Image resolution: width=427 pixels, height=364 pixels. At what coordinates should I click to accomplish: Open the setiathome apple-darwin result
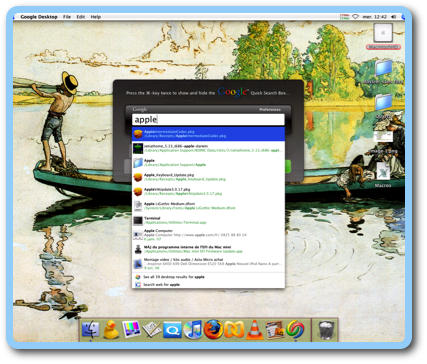(x=209, y=148)
